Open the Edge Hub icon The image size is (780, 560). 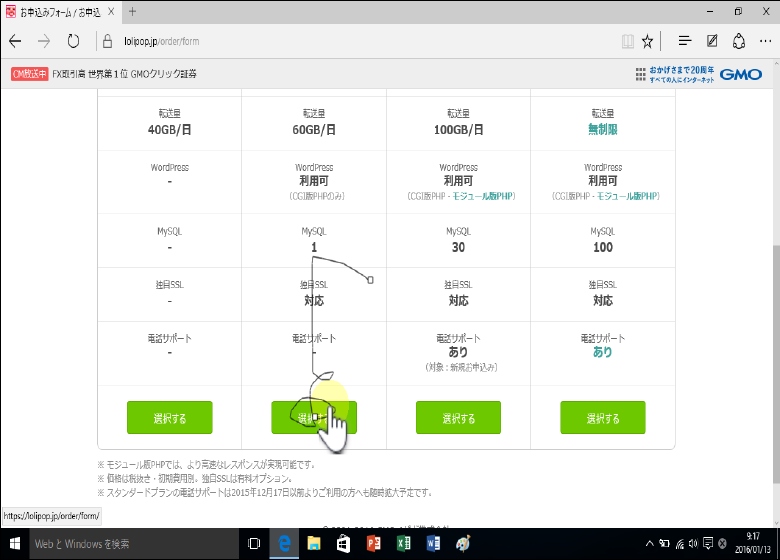[685, 41]
